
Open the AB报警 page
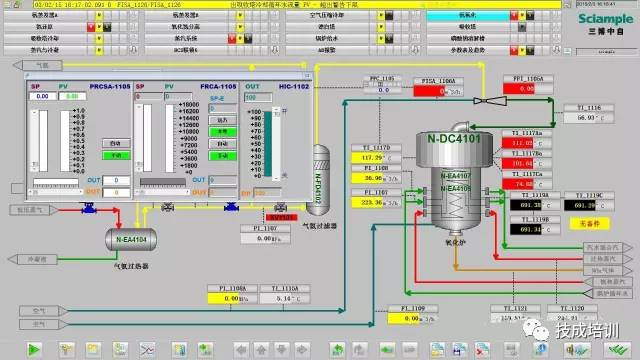[x=327, y=50]
